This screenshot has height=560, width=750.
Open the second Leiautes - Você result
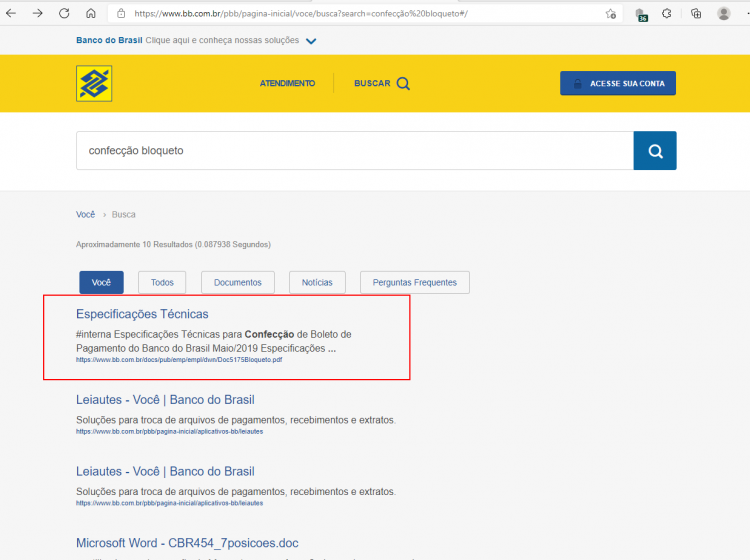(165, 472)
